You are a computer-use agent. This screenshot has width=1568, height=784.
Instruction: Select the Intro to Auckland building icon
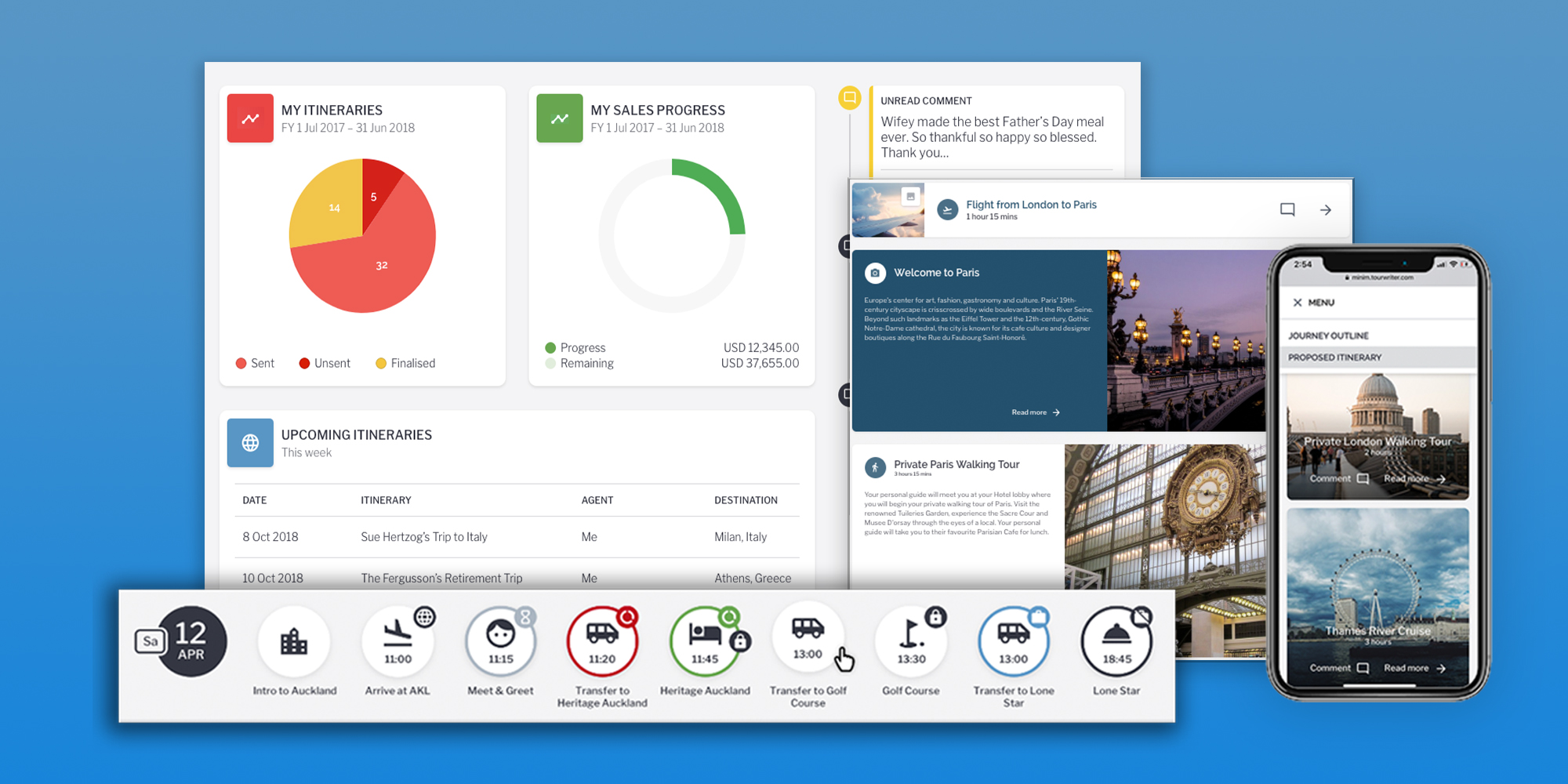click(x=294, y=641)
